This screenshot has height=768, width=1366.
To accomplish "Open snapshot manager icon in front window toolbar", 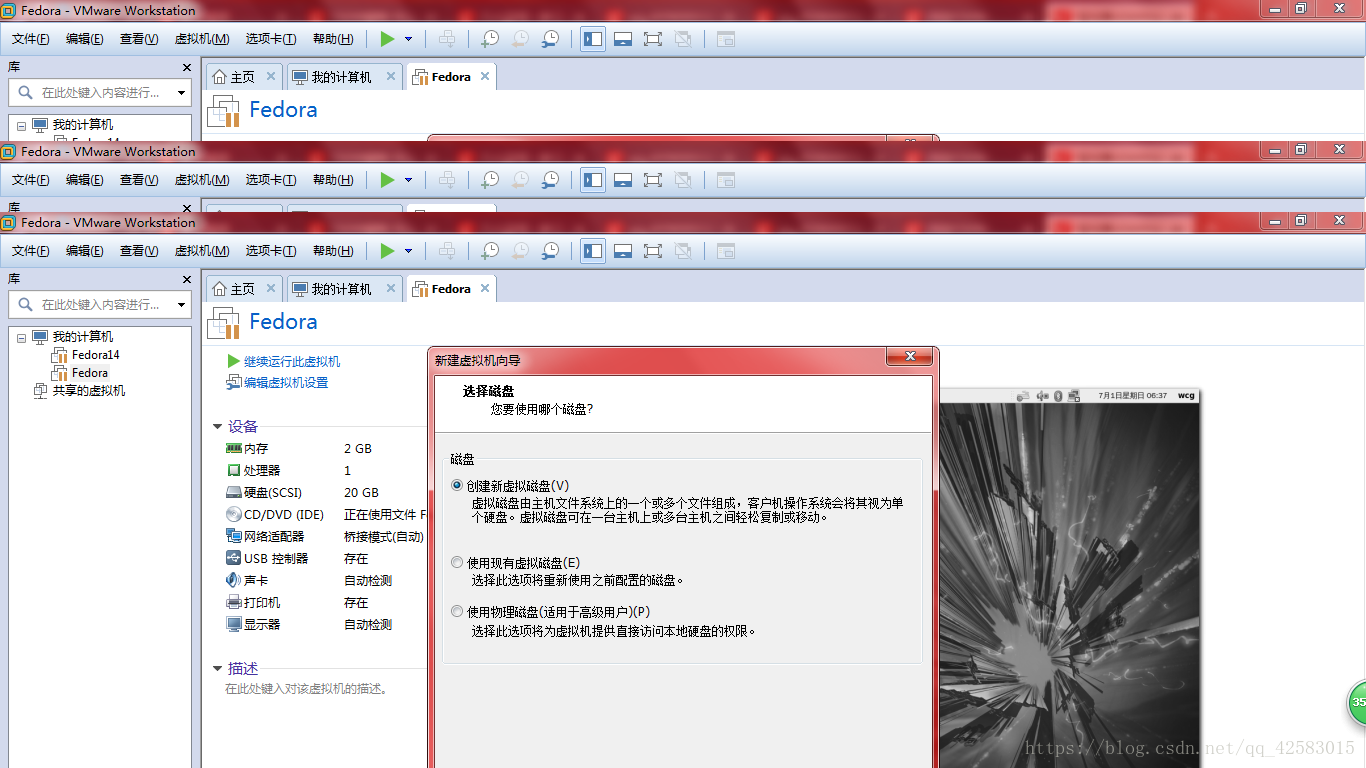I will pos(551,251).
